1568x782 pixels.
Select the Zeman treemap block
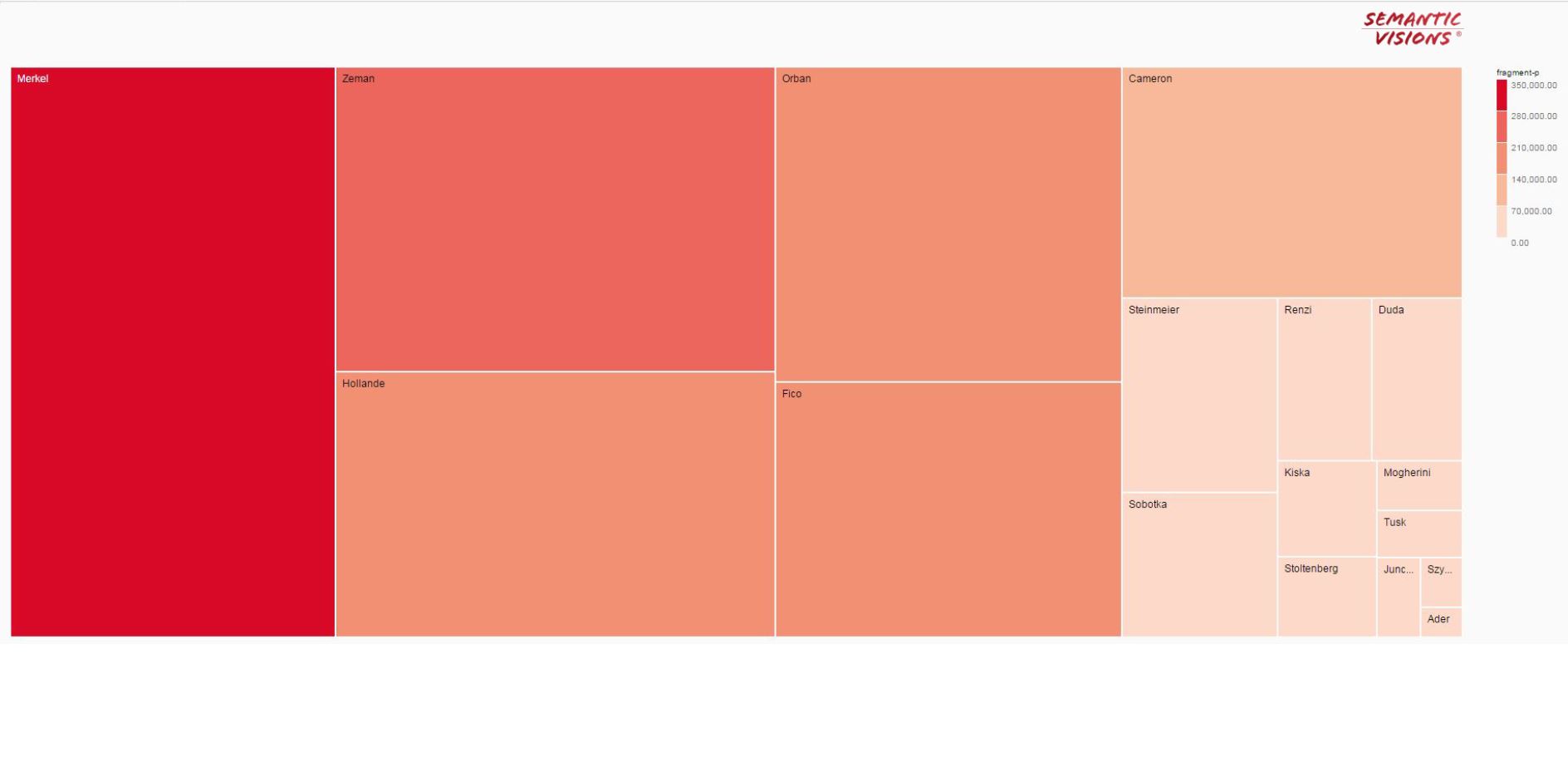click(555, 219)
